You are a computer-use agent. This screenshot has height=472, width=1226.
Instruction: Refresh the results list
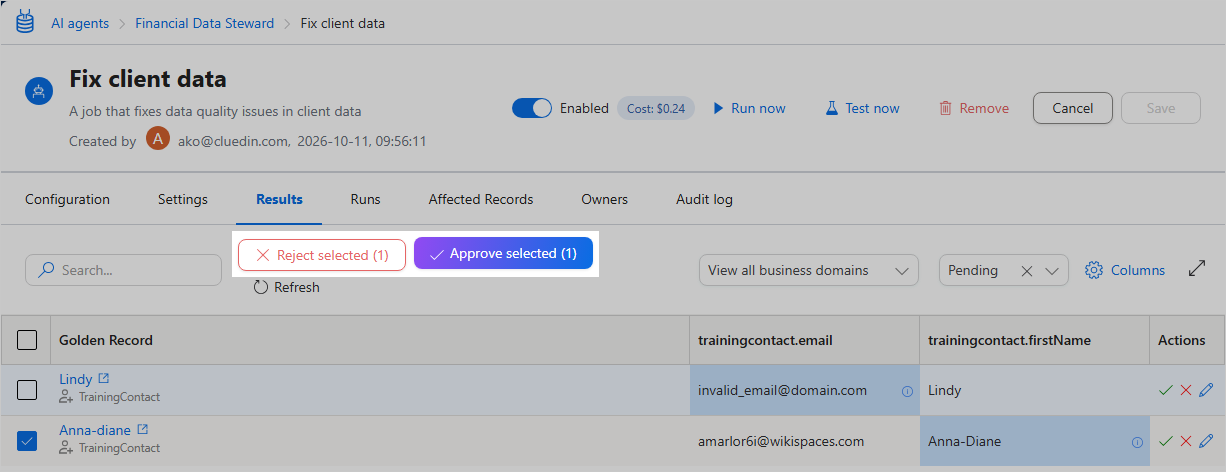click(x=286, y=287)
